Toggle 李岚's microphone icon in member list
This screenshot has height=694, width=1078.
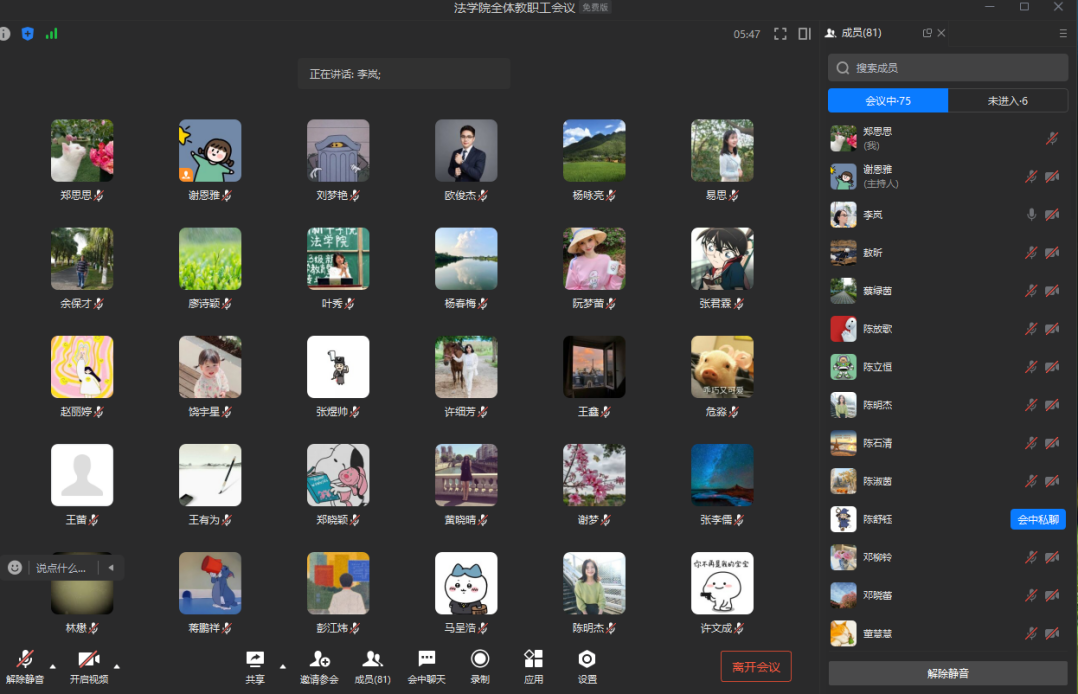(1031, 215)
